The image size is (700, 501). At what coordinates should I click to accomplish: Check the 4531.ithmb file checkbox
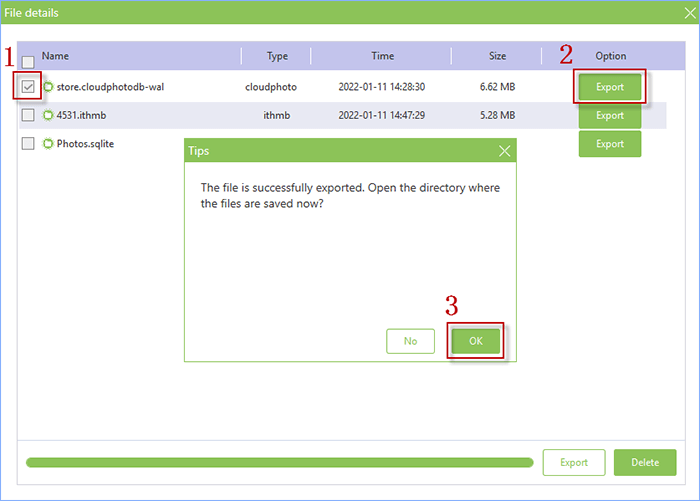pos(28,115)
